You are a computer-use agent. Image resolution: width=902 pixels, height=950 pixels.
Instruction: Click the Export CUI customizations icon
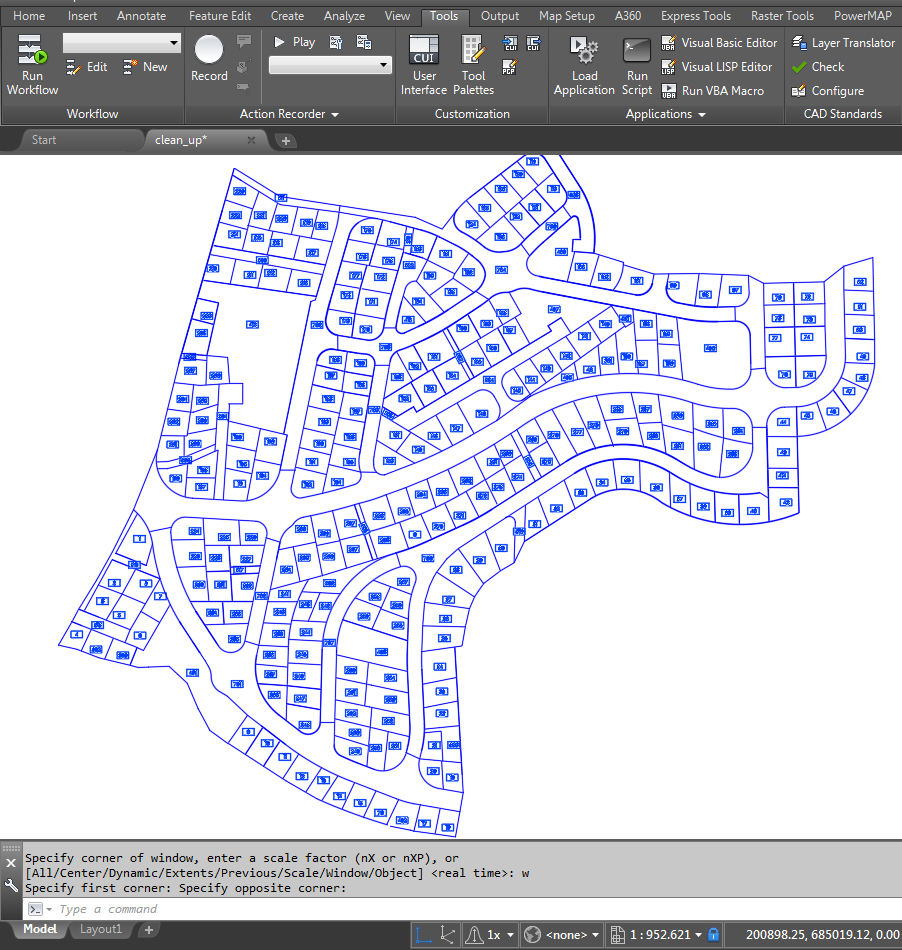534,43
